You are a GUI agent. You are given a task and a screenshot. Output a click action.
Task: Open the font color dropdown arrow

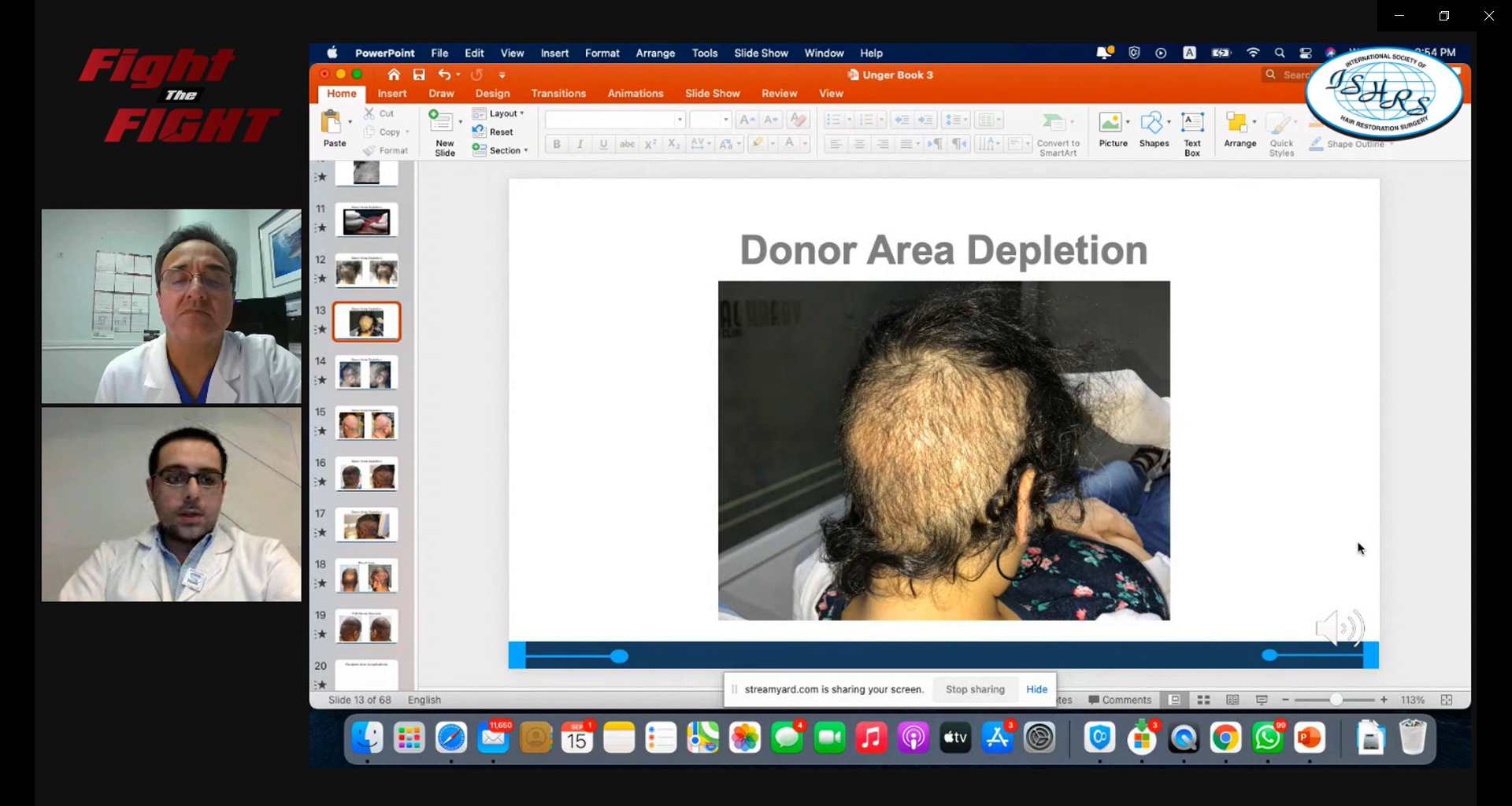(805, 144)
